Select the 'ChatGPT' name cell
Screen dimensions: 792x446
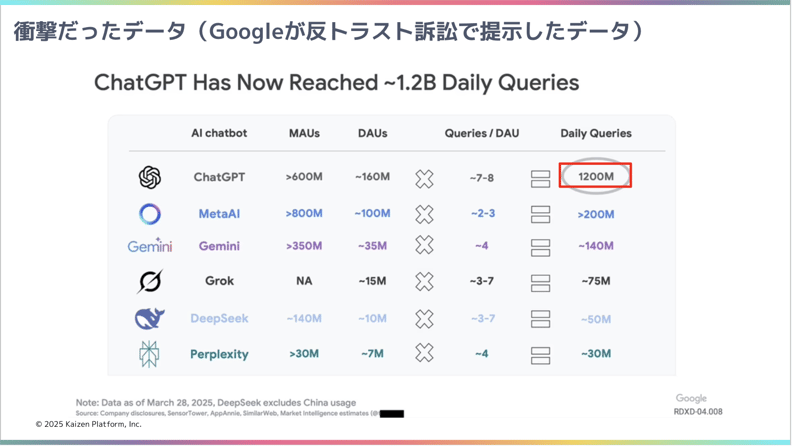[x=219, y=177]
